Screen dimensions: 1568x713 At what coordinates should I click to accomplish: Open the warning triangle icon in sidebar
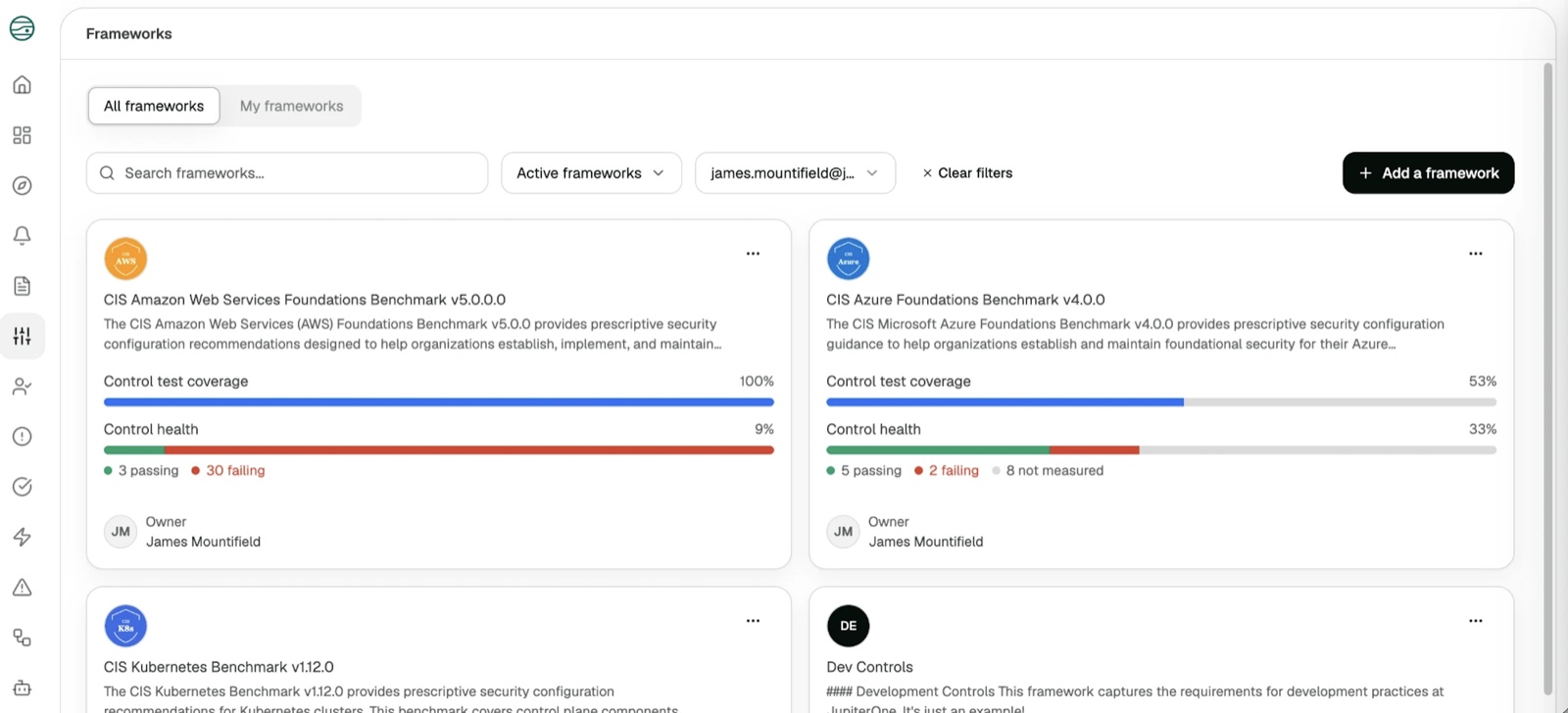[22, 588]
